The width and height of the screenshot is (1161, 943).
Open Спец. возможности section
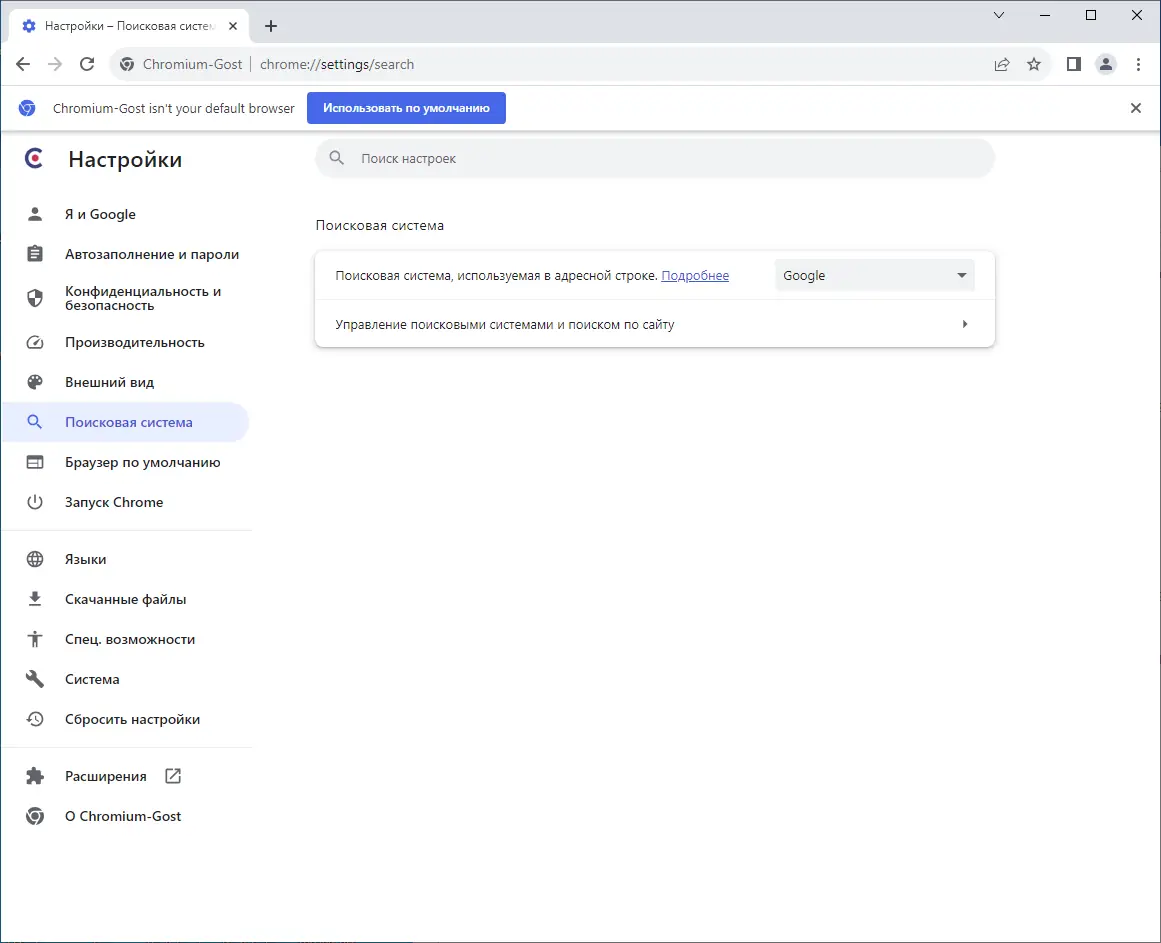click(x=126, y=639)
